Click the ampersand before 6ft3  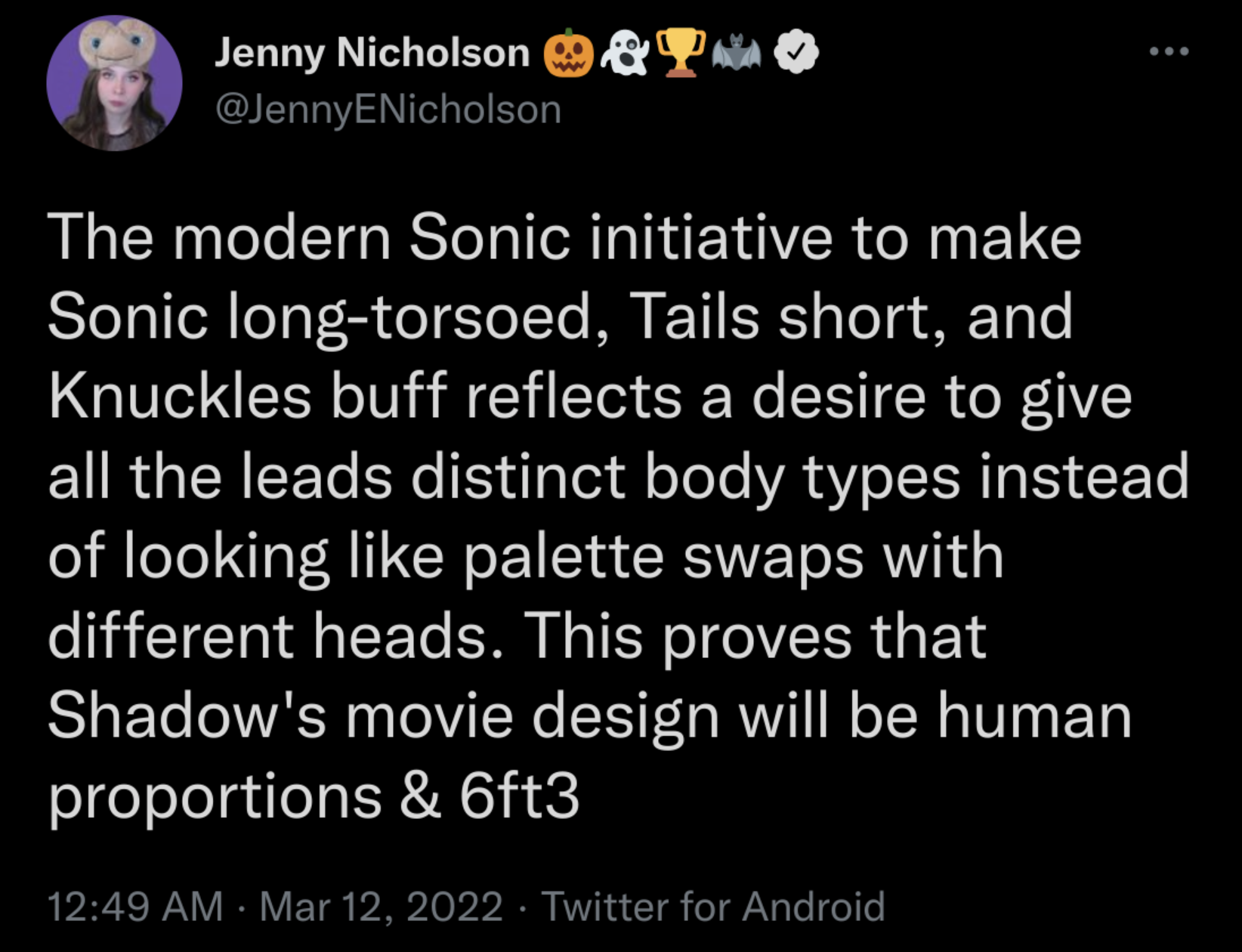tap(420, 796)
